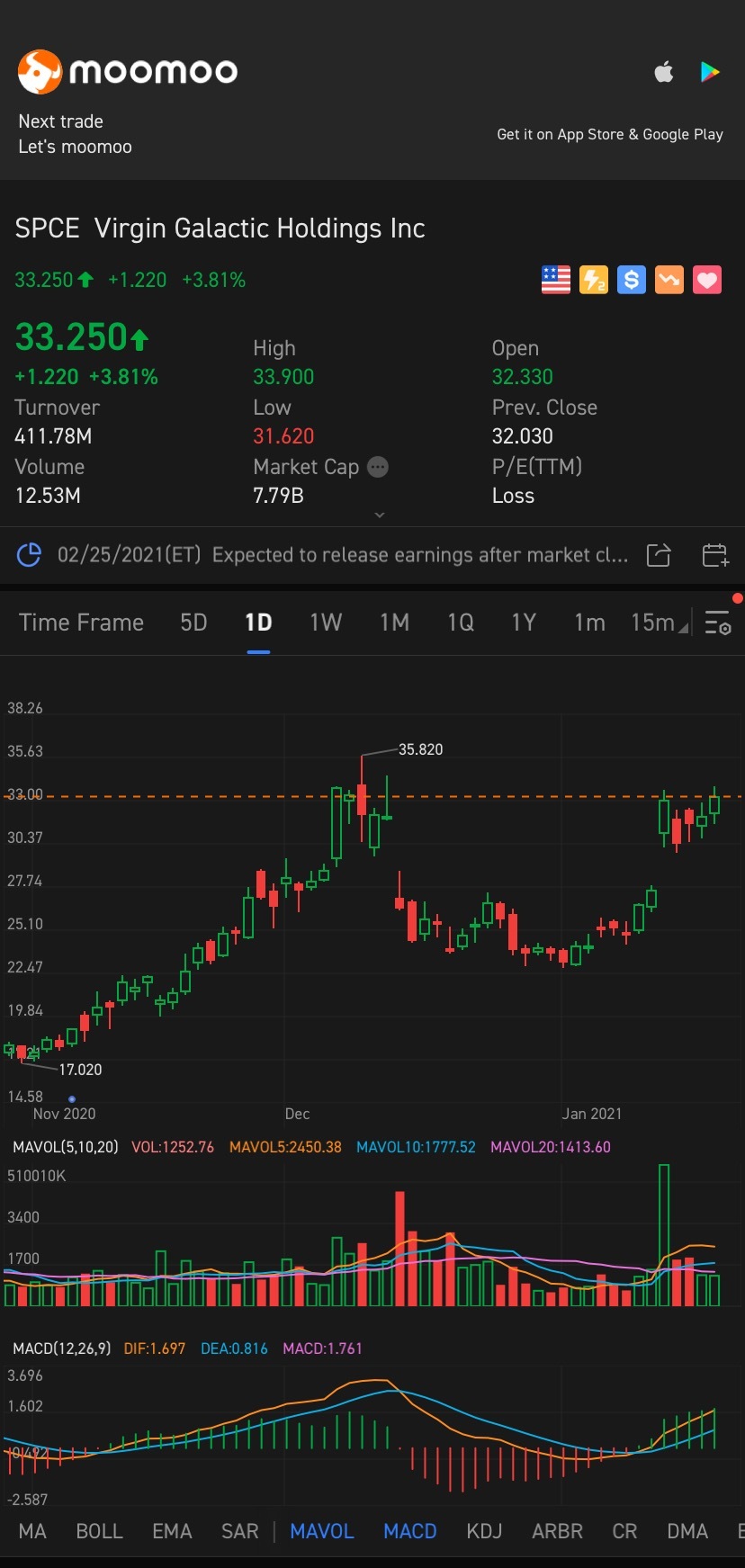Viewport: 745px width, 1568px height.
Task: Tap the 17.020 low price label
Action: (x=80, y=1070)
